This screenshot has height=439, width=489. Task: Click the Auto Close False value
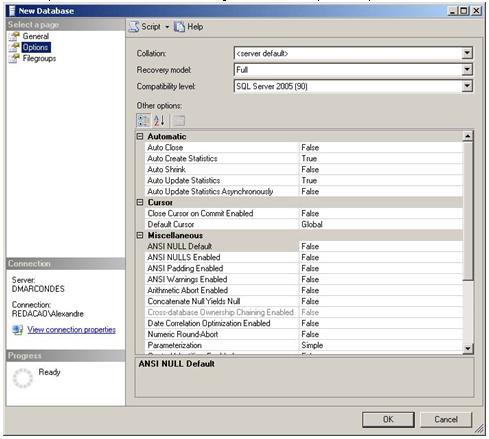pyautogui.click(x=310, y=147)
